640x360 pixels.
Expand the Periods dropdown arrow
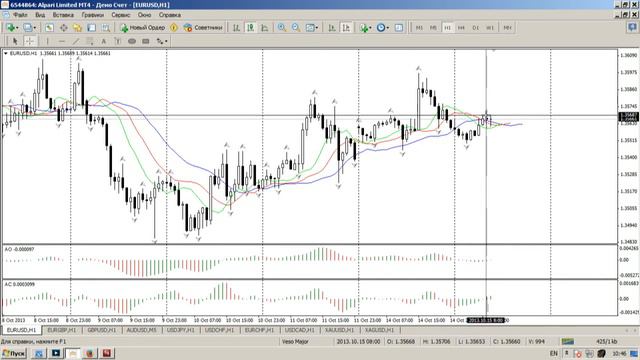coord(387,28)
